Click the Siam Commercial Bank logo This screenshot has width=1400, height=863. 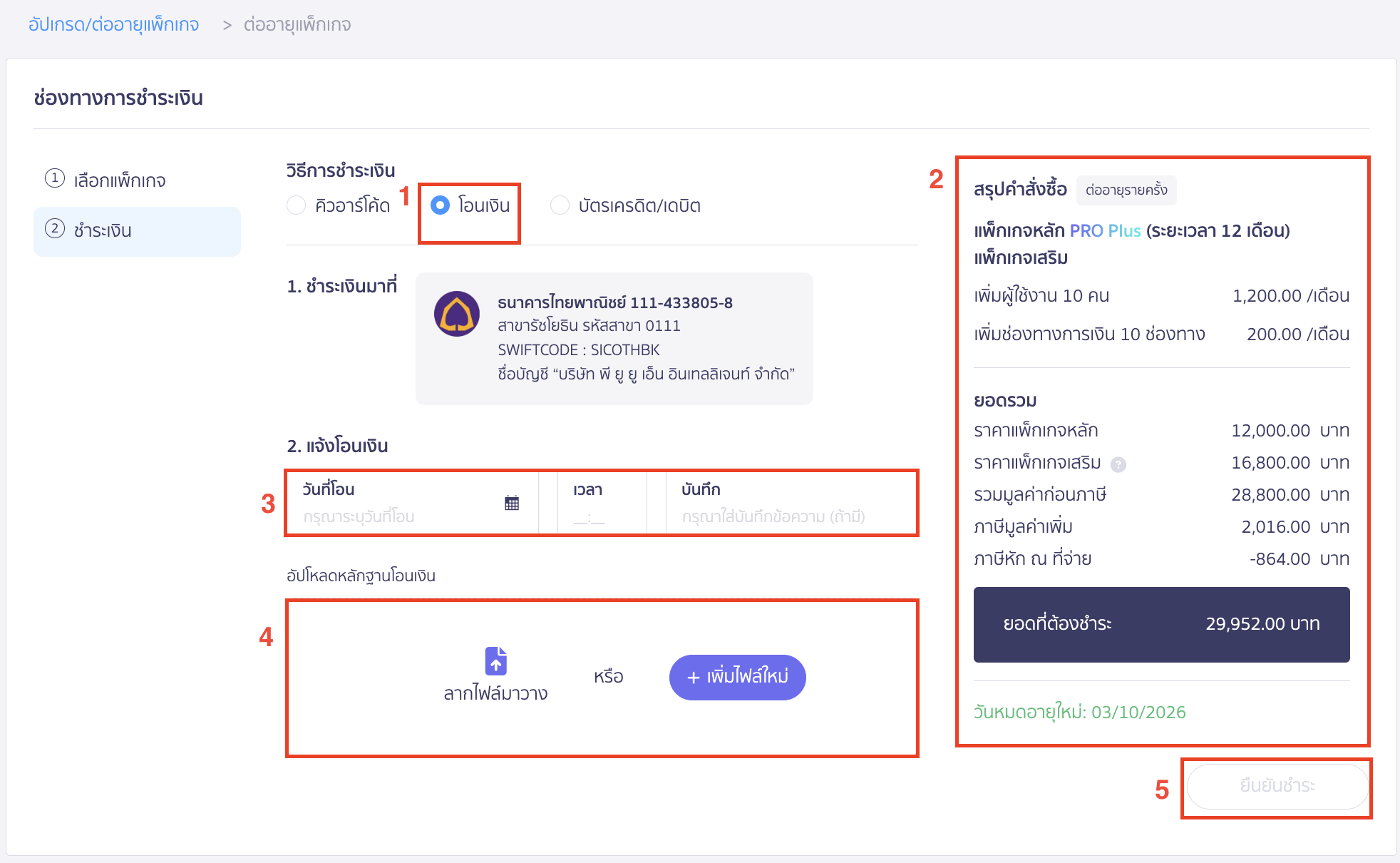click(456, 314)
